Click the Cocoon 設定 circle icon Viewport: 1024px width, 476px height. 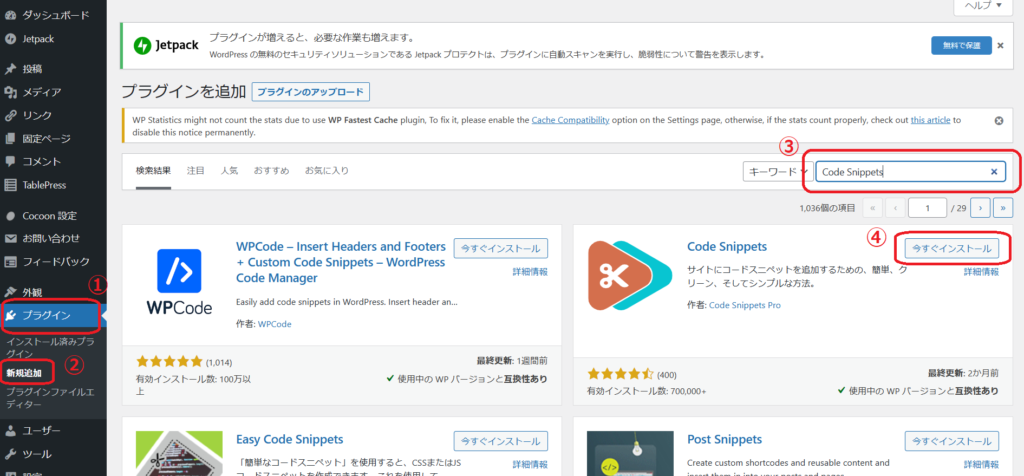tap(10, 215)
